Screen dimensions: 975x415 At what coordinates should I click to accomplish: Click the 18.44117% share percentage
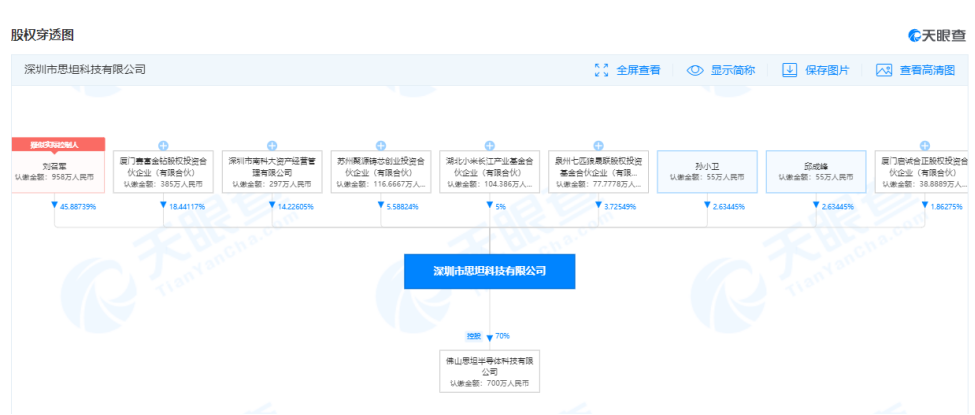(x=187, y=207)
